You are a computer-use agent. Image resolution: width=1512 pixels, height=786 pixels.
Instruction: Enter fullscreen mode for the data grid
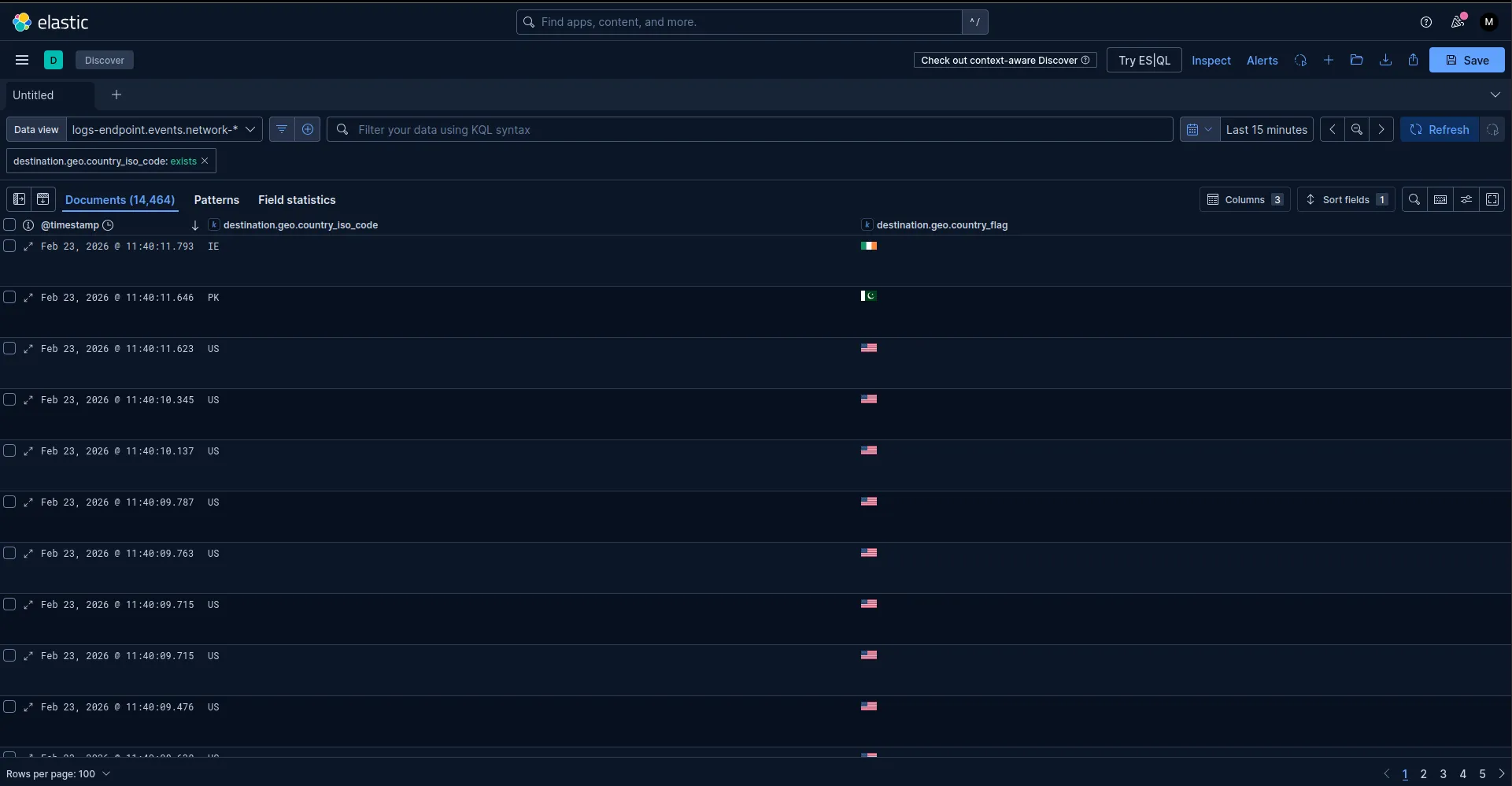[x=1492, y=199]
